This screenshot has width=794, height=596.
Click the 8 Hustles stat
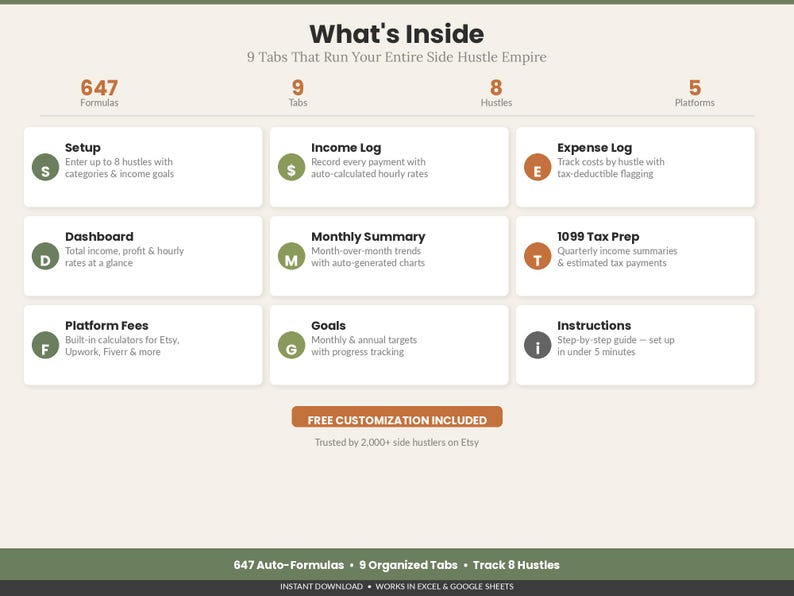(x=496, y=93)
